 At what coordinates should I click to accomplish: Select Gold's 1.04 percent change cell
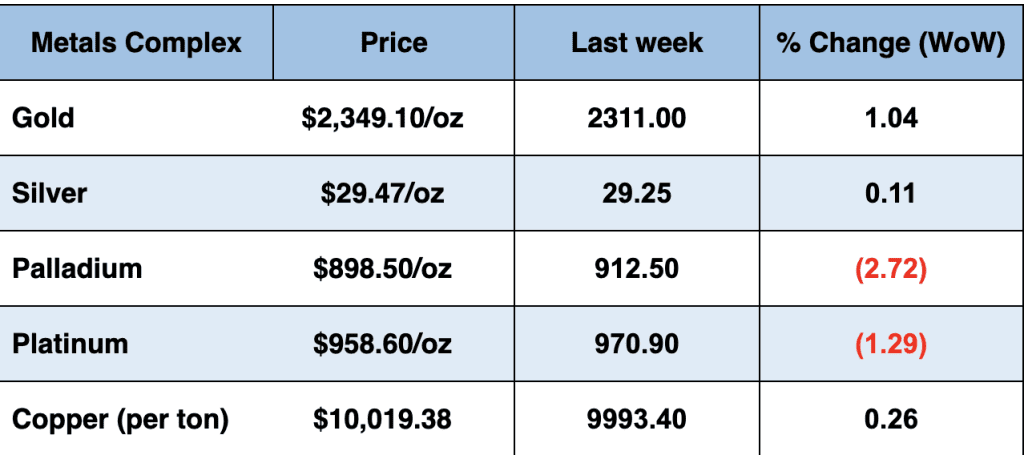tap(891, 118)
